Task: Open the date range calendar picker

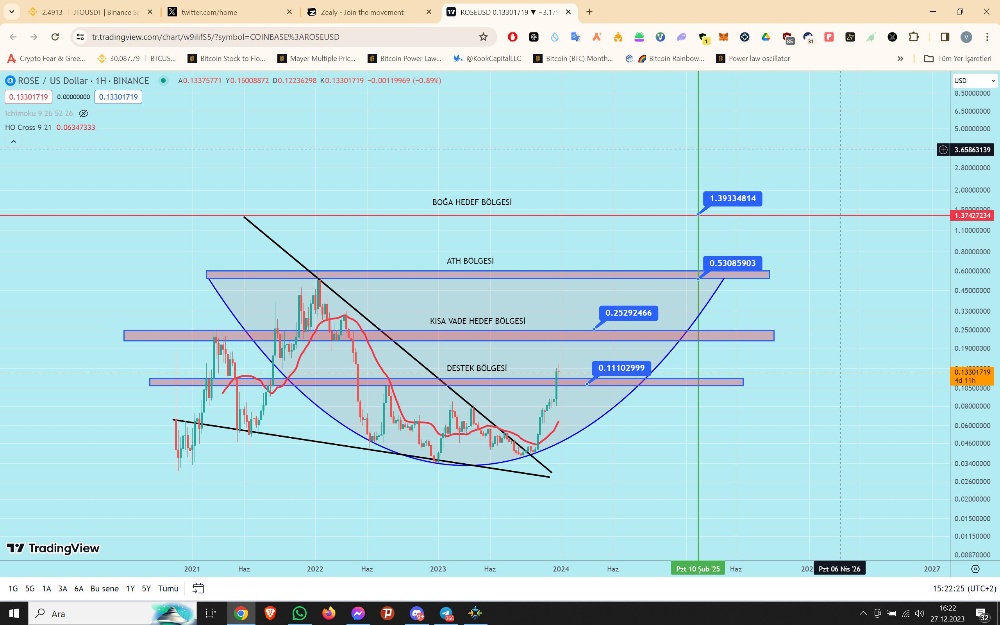Action: 198,588
